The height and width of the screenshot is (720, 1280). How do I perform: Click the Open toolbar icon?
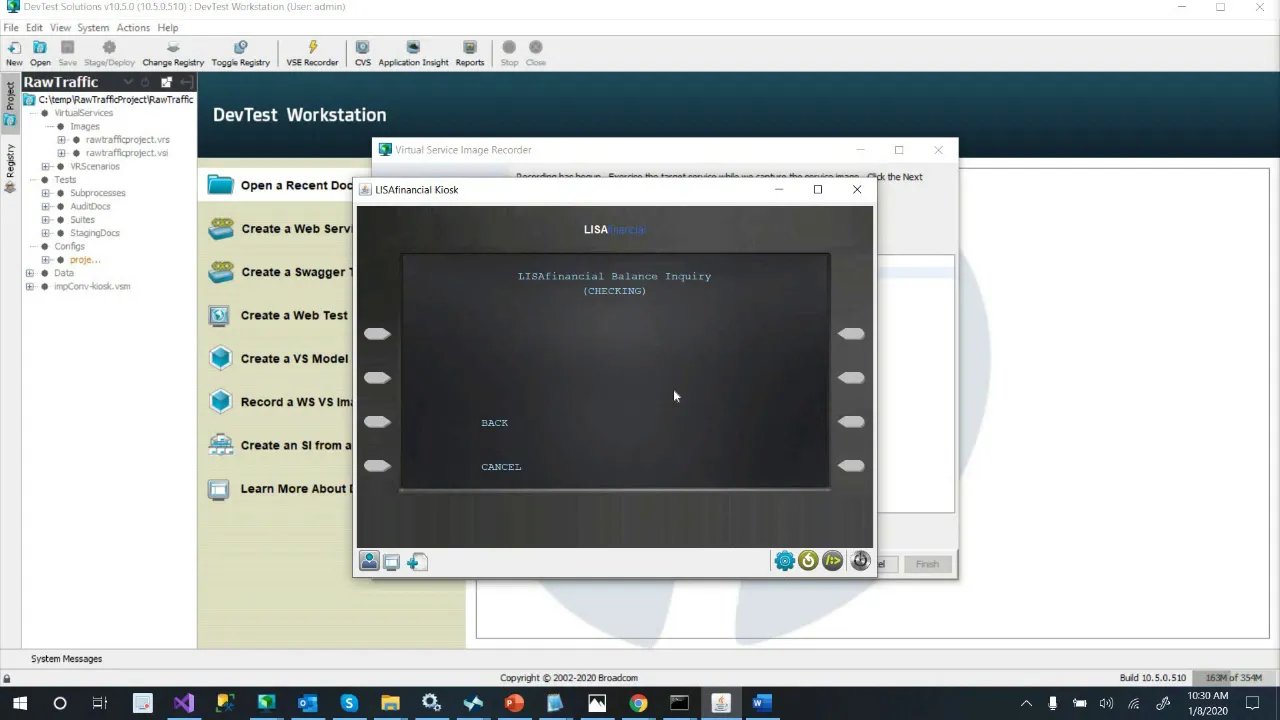click(x=40, y=53)
